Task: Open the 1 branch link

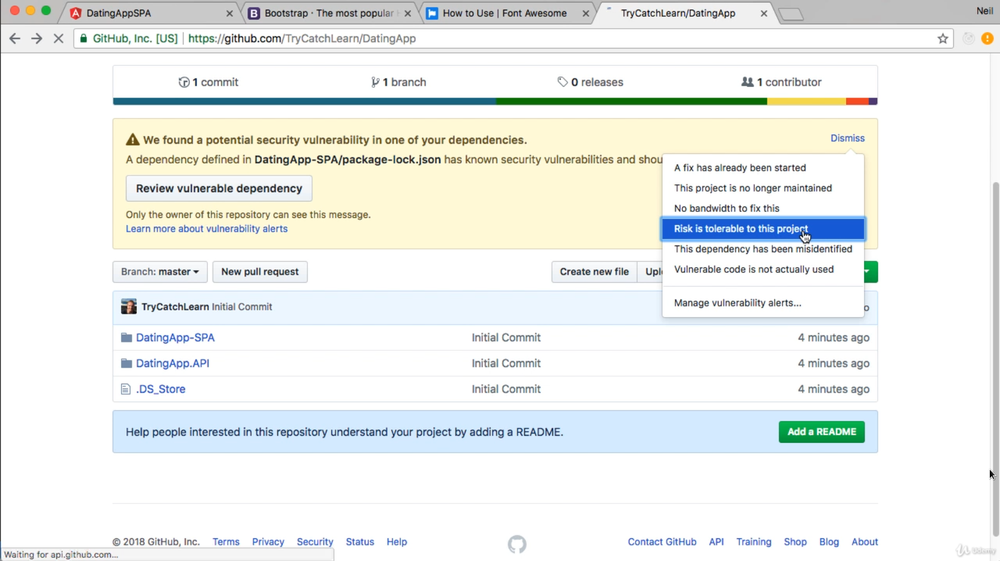Action: tap(399, 82)
